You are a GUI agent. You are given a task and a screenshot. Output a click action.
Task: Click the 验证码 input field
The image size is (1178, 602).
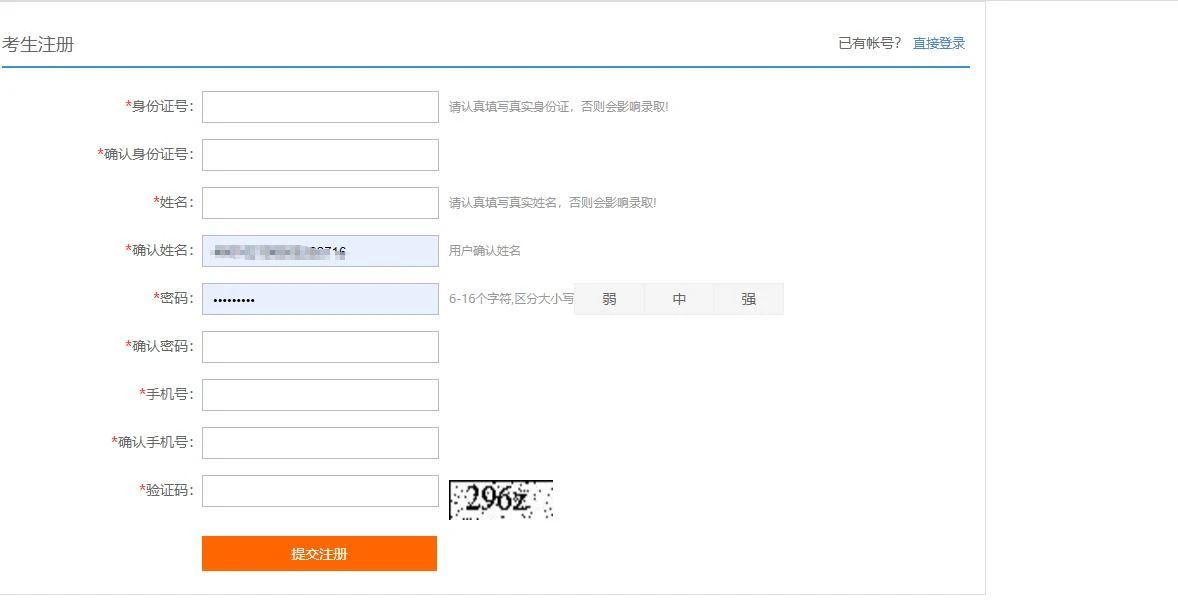point(320,491)
